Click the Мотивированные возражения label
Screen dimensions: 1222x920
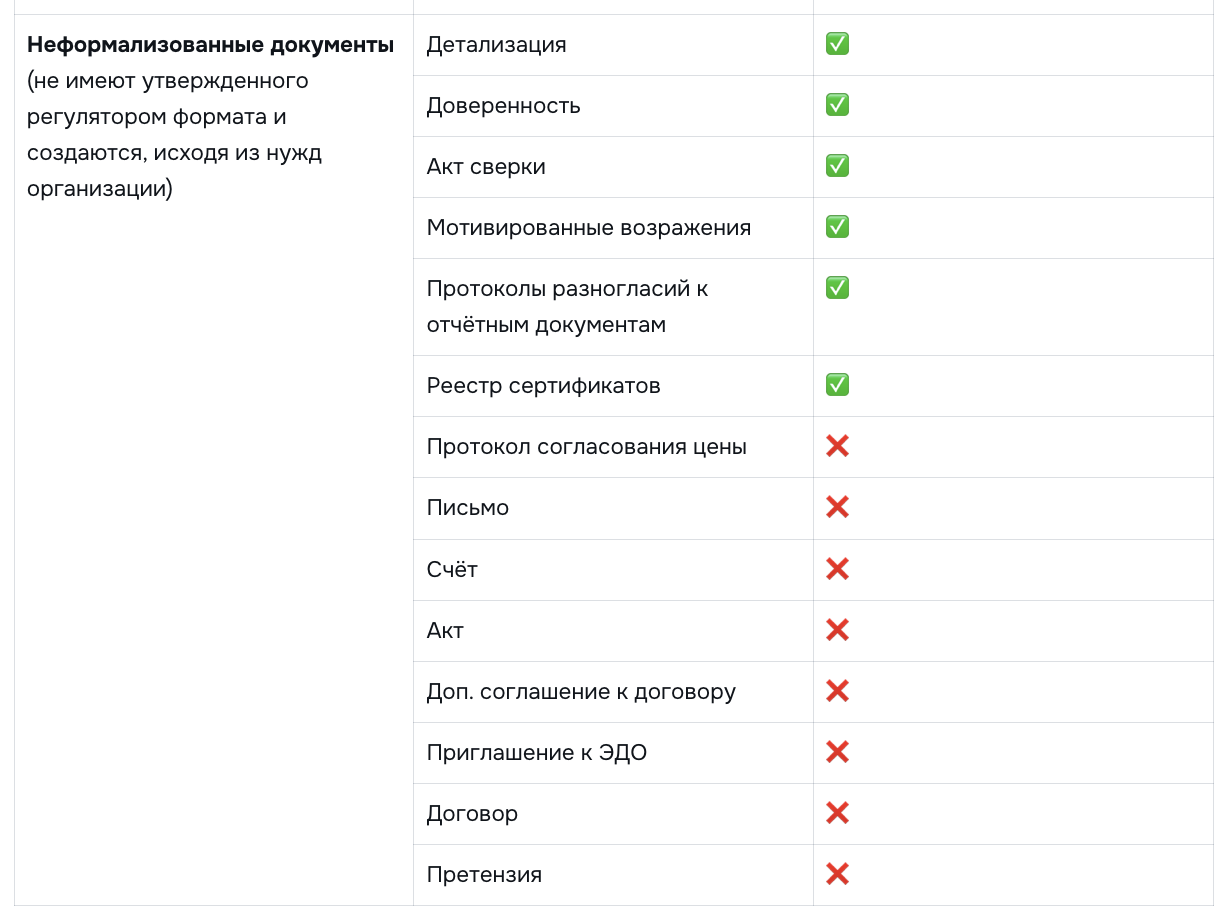click(588, 228)
